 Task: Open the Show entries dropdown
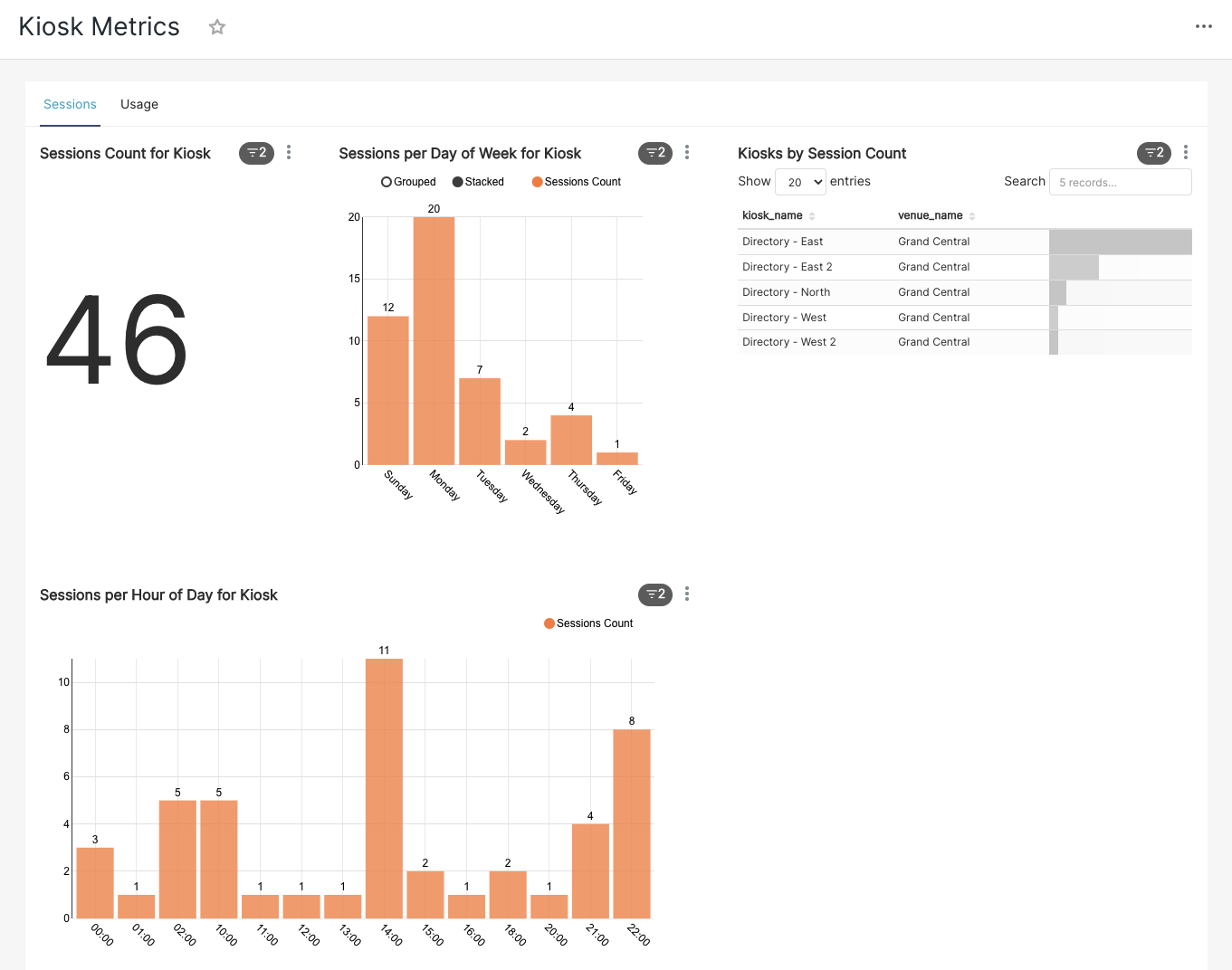[x=801, y=182]
